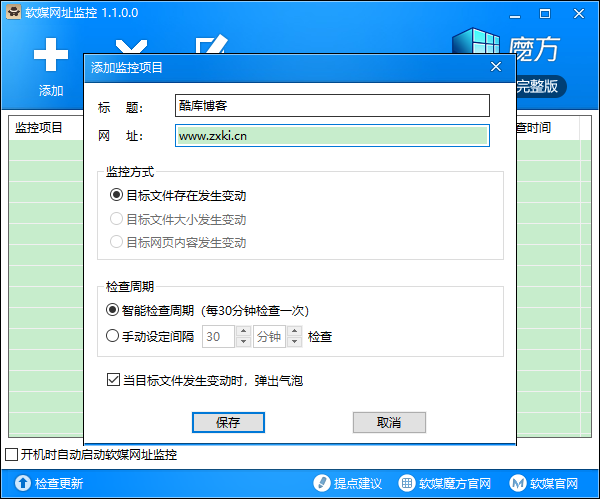Click the interval value 30 spinner box
This screenshot has width=600, height=500.
click(x=220, y=337)
